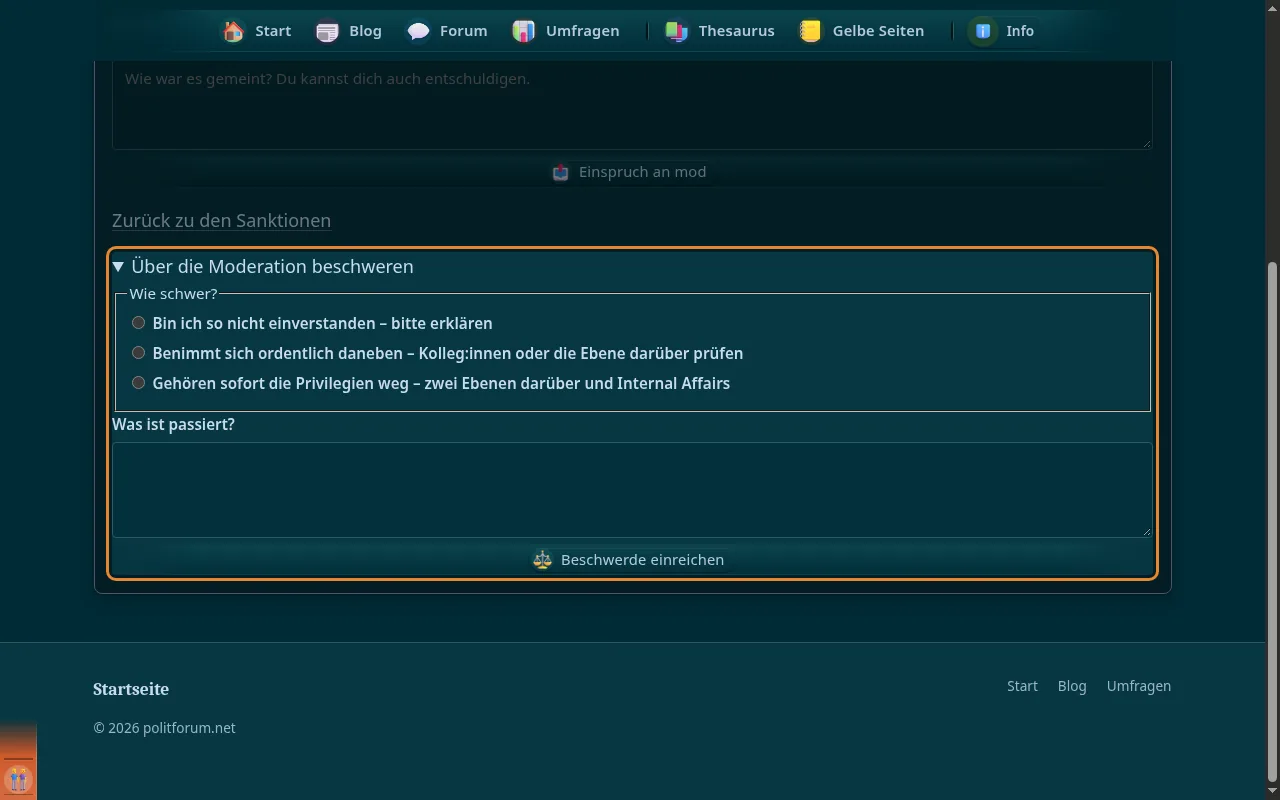
Task: Click the Start house icon
Action: (233, 31)
